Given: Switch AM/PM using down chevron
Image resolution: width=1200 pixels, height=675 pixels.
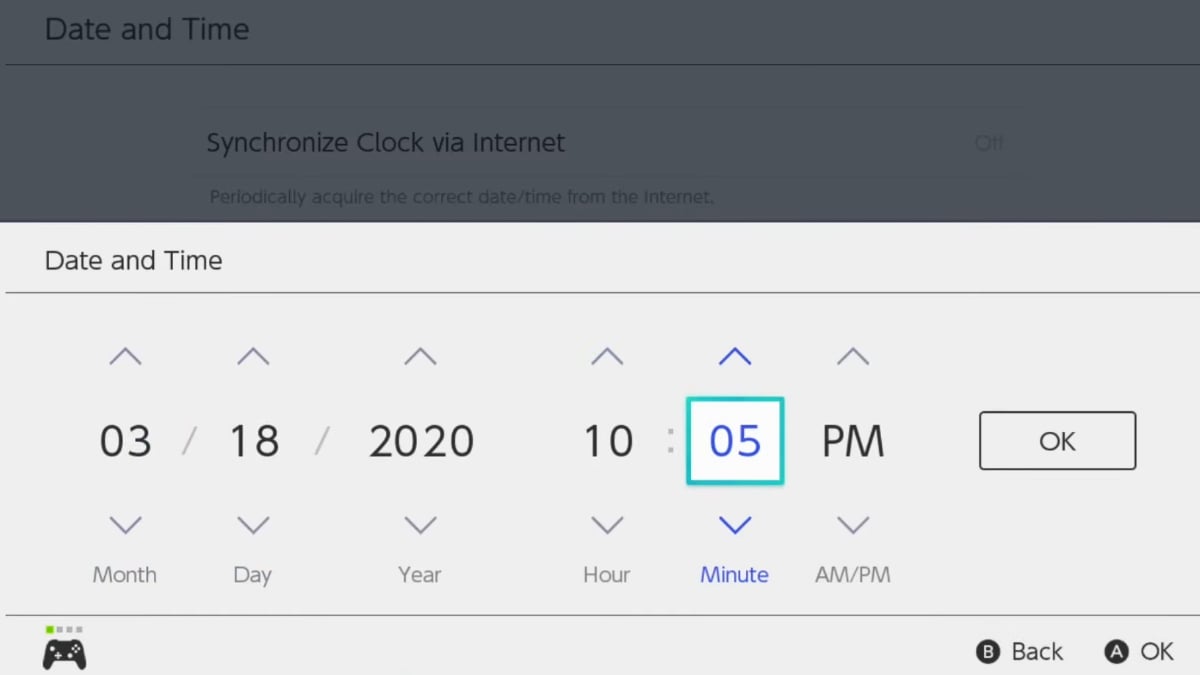Looking at the screenshot, I should coord(853,525).
